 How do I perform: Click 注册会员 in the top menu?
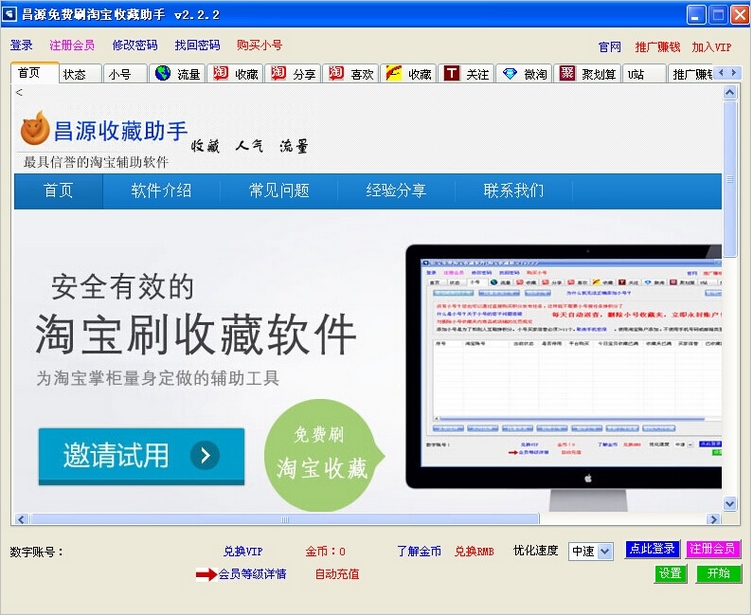[x=72, y=45]
